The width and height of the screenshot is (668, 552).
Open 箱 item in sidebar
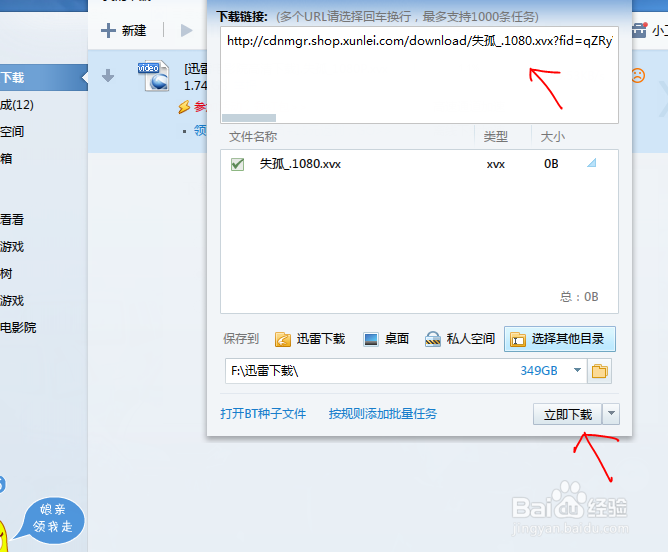[x=6, y=159]
